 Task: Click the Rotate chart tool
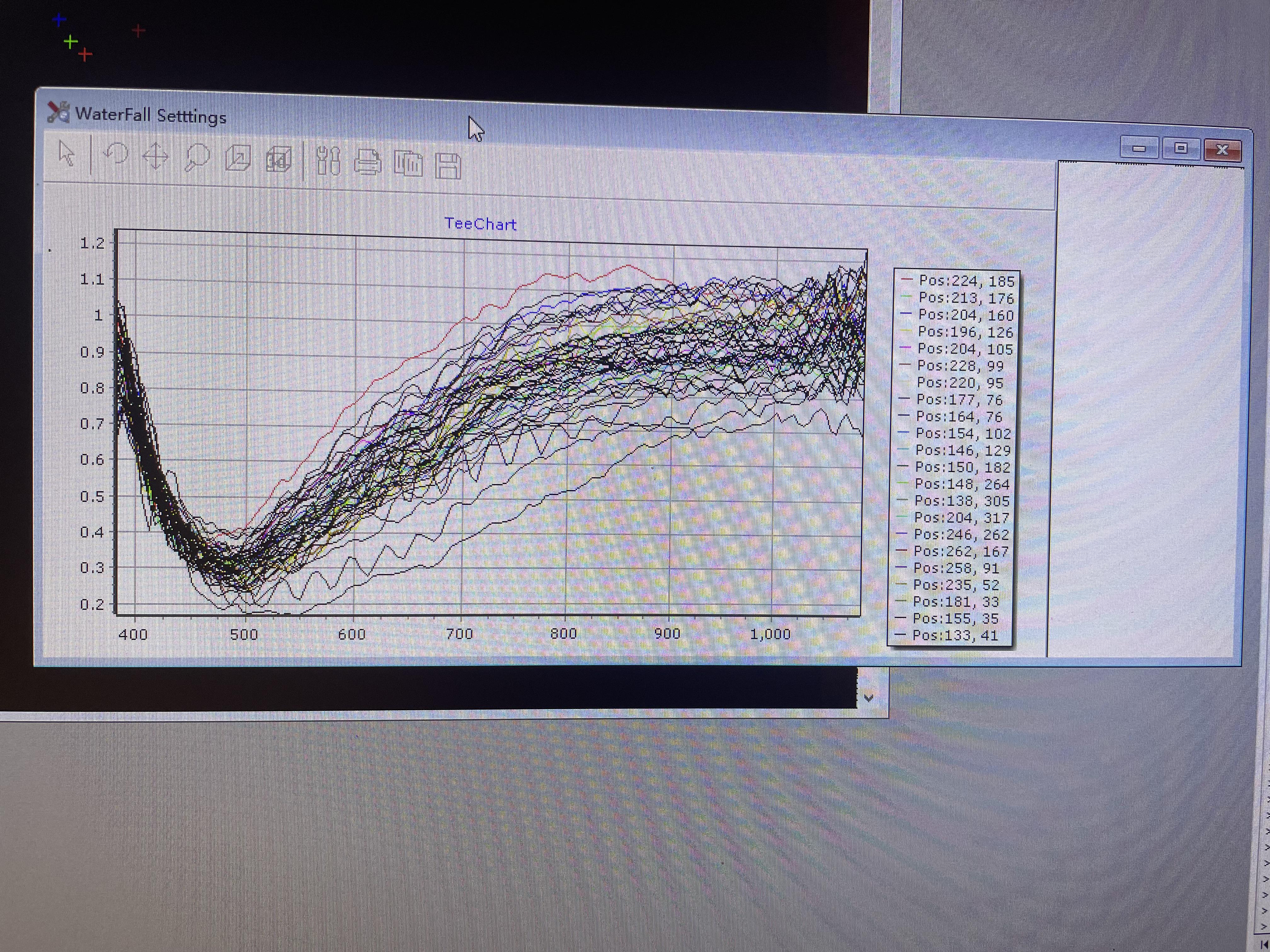coord(117,155)
